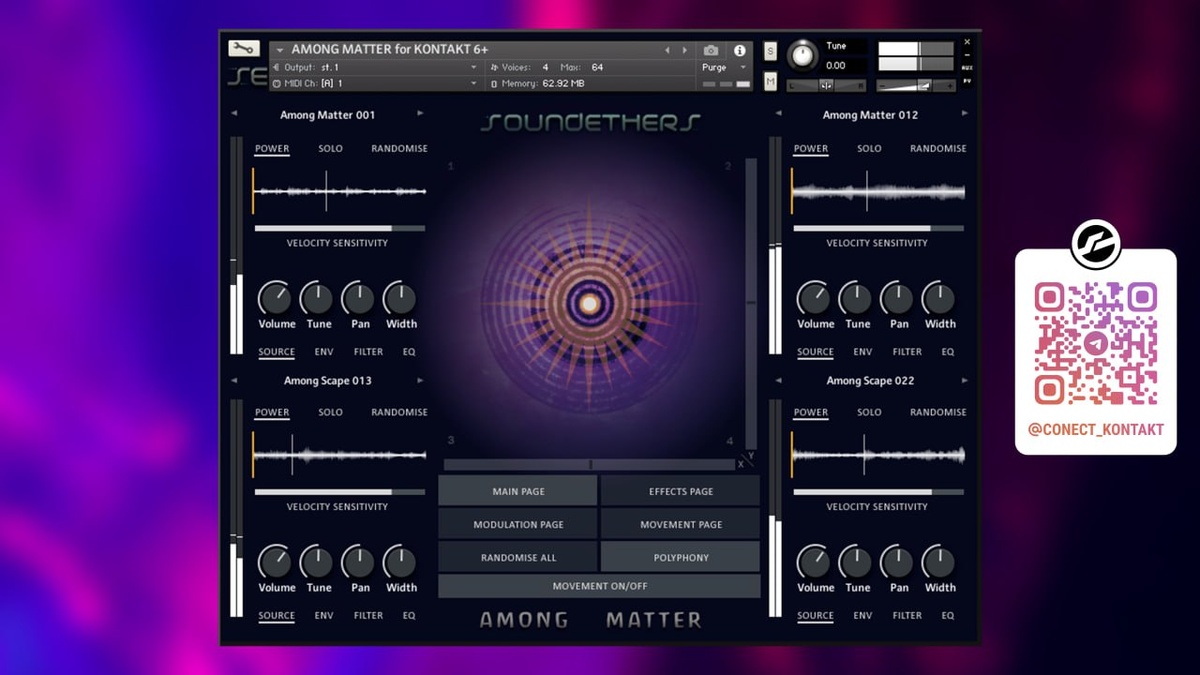Randomise the Among Scape 022 layer
1200x675 pixels.
pos(938,412)
